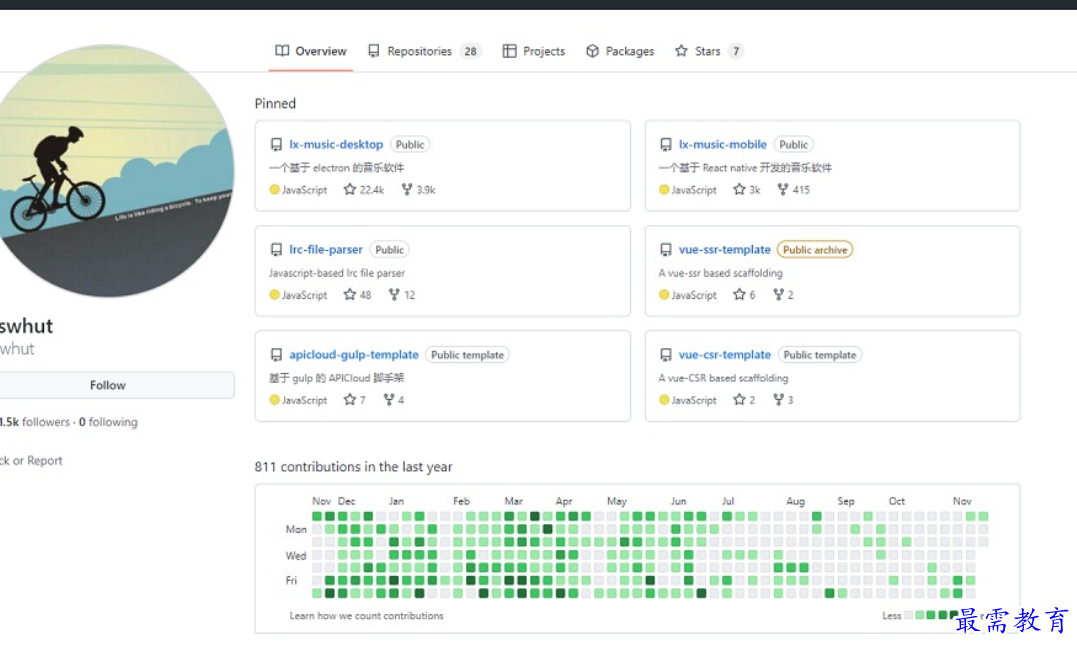1077x652 pixels.
Task: Click the cube icon on Packages tab
Action: coord(592,51)
